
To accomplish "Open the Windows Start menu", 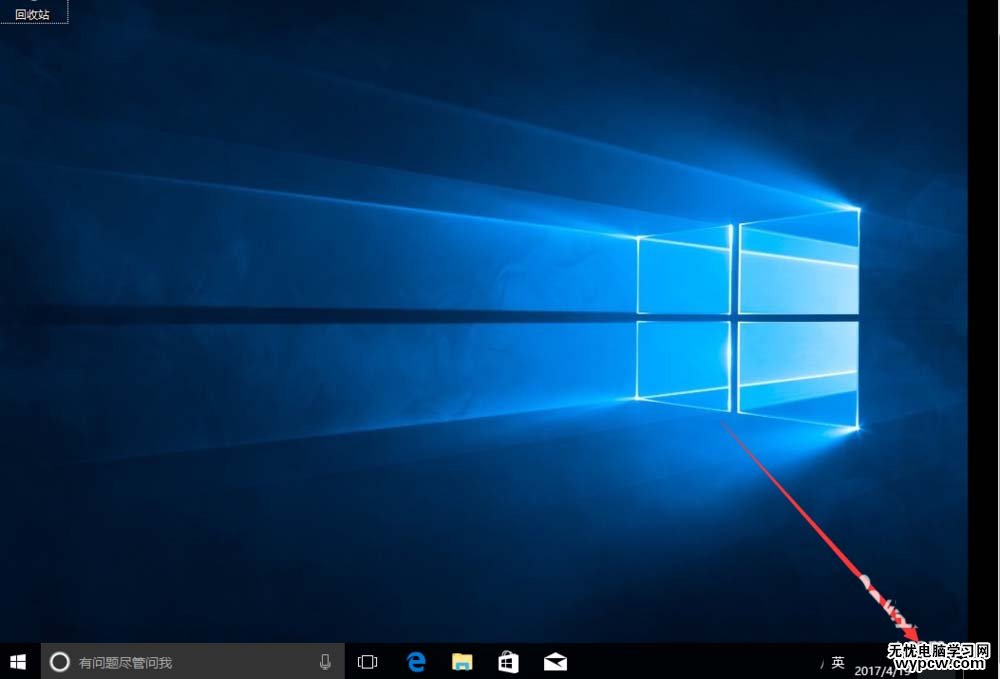I will click(18, 662).
